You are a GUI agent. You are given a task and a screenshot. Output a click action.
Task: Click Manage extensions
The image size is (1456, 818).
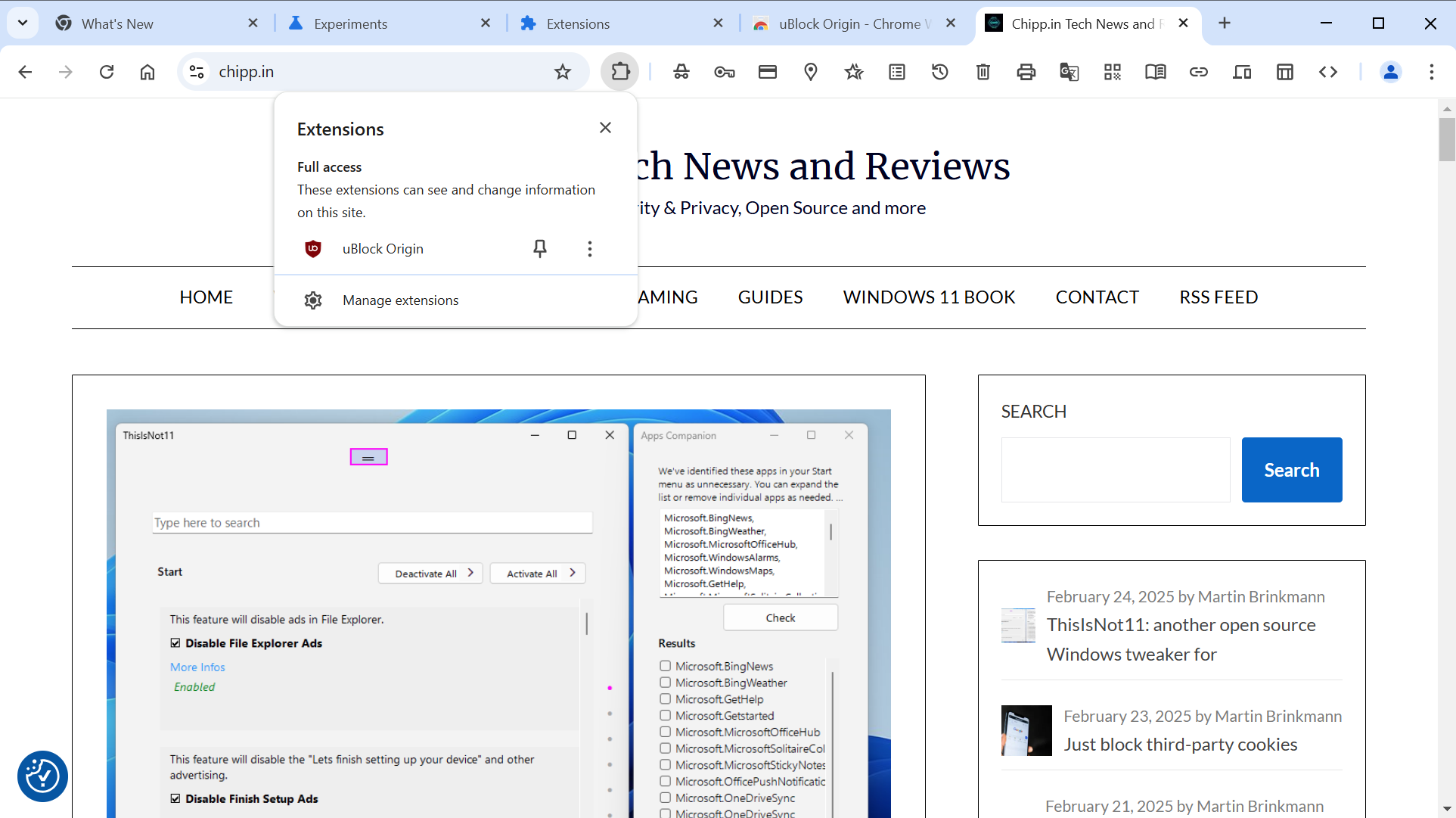(400, 300)
